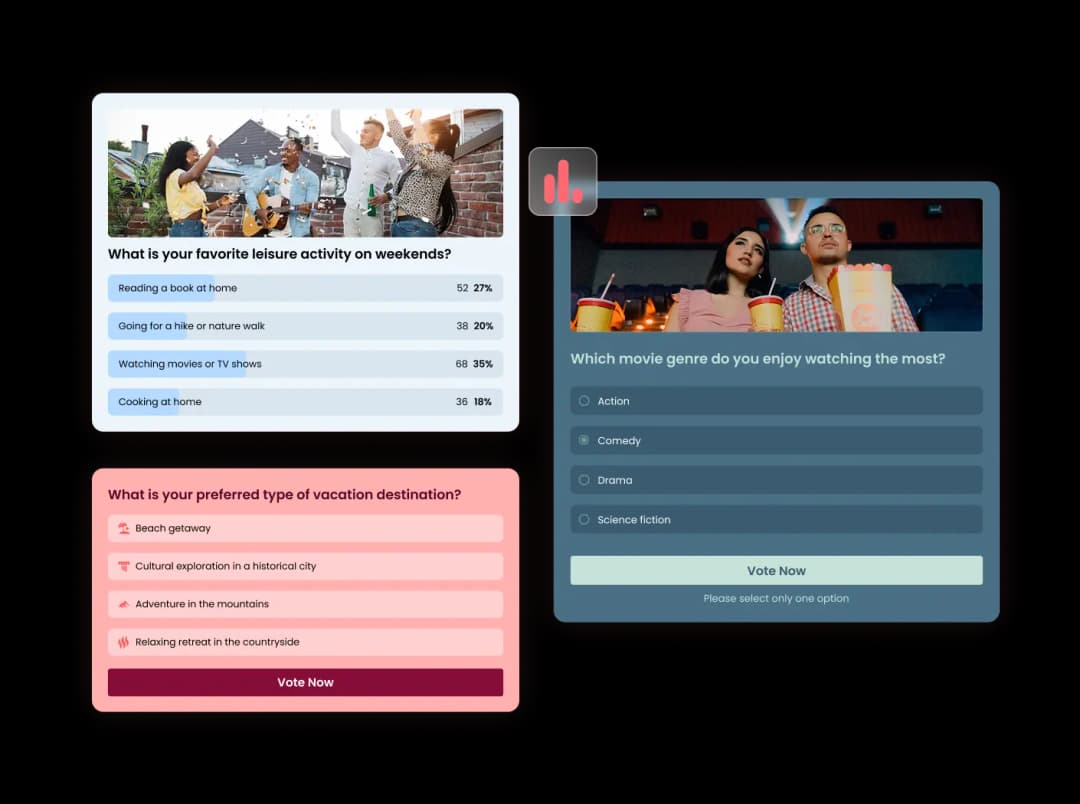
Task: Choose the Beach getaway option
Action: click(305, 528)
